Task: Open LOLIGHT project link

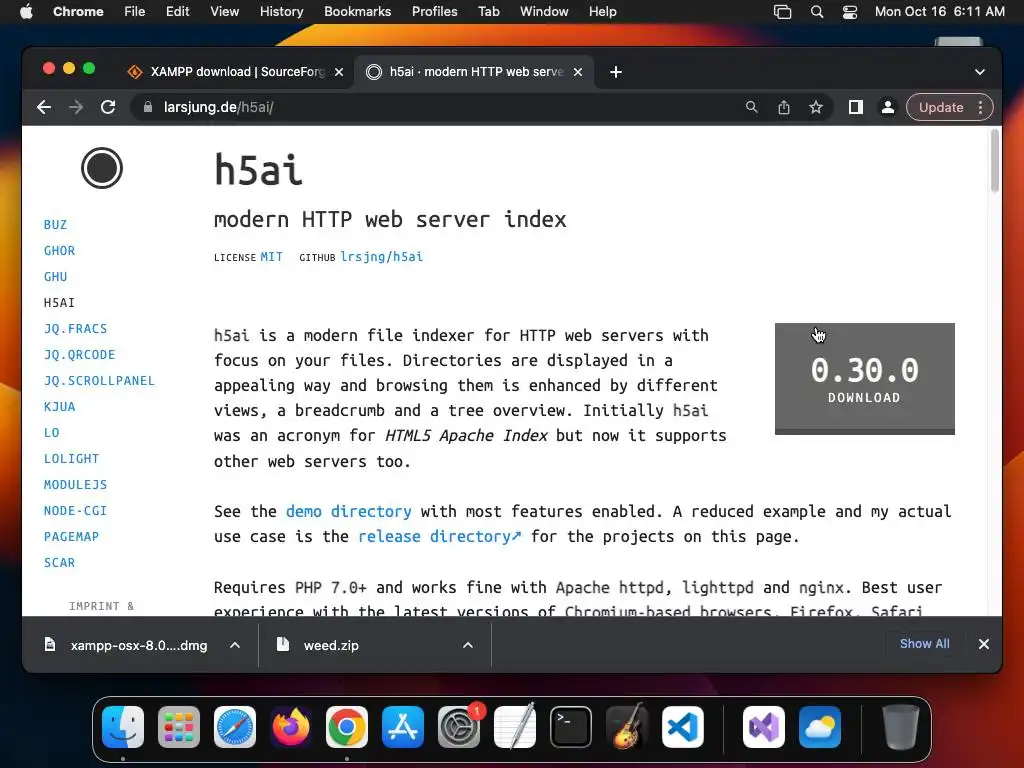Action: click(x=71, y=458)
